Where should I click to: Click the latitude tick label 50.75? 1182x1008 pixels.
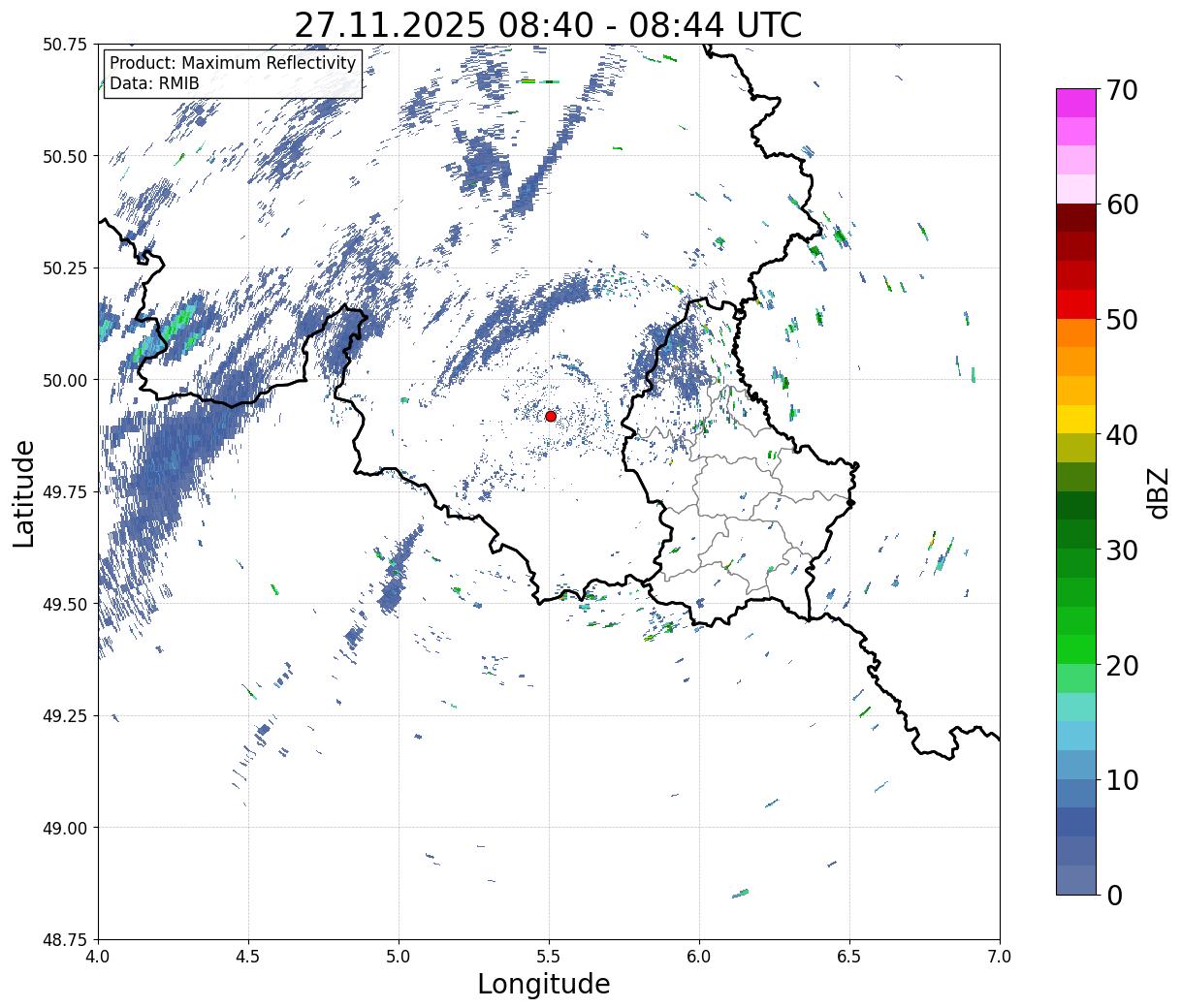65,45
